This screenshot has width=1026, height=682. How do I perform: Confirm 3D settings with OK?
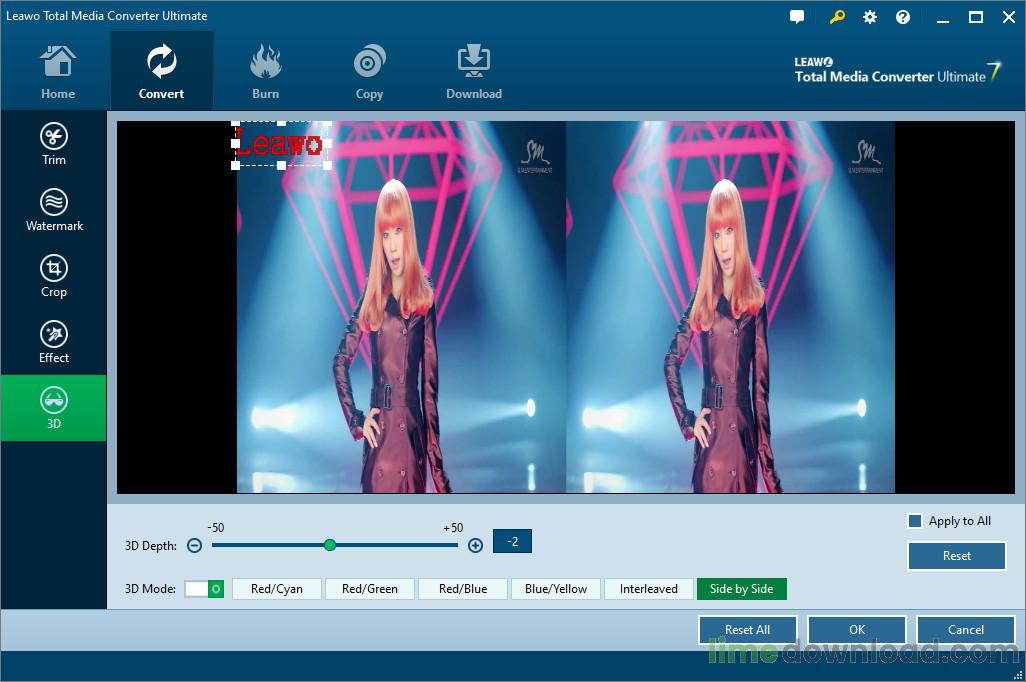856,629
